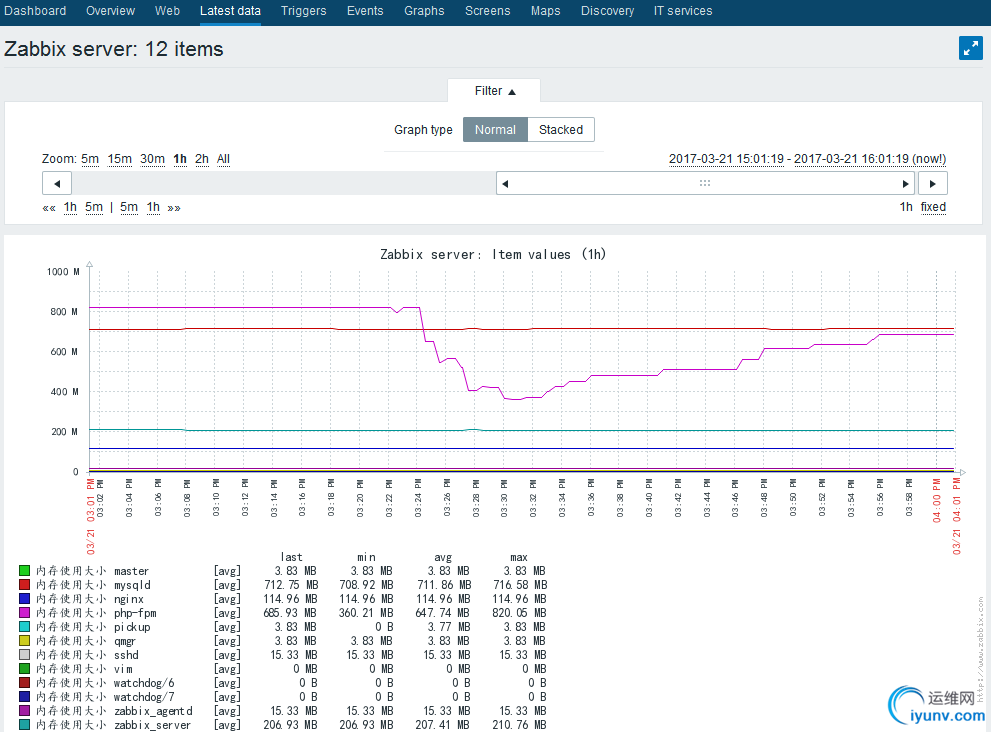991x732 pixels.
Task: Move back 5m with left navigation link
Action: tap(94, 207)
